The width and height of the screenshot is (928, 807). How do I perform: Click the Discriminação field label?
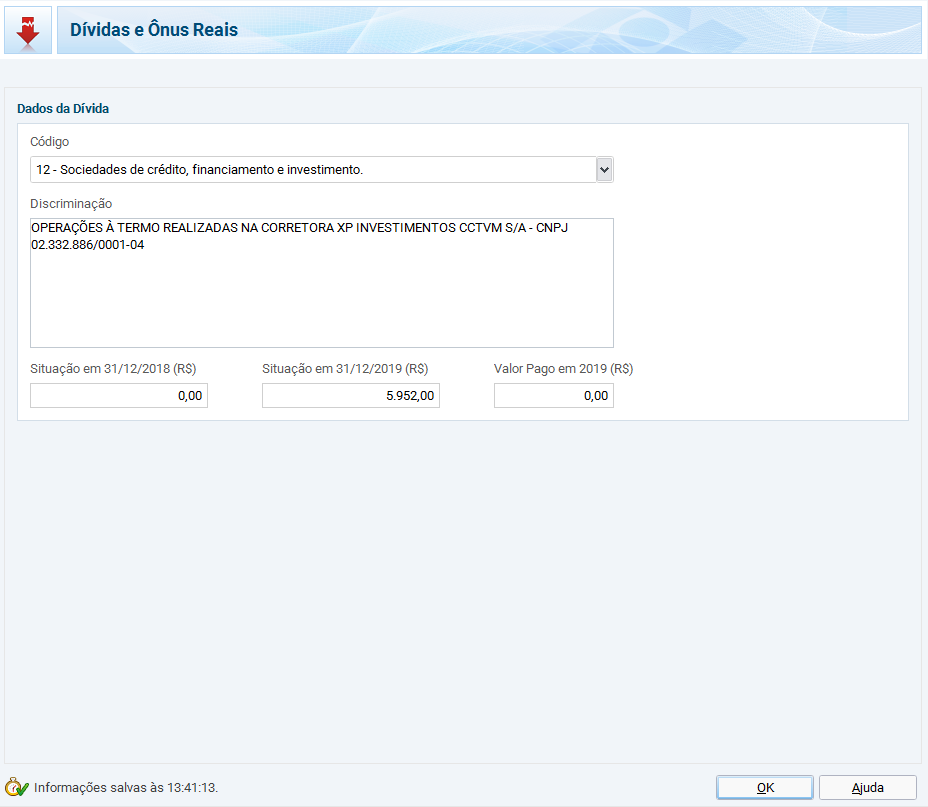pyautogui.click(x=71, y=204)
